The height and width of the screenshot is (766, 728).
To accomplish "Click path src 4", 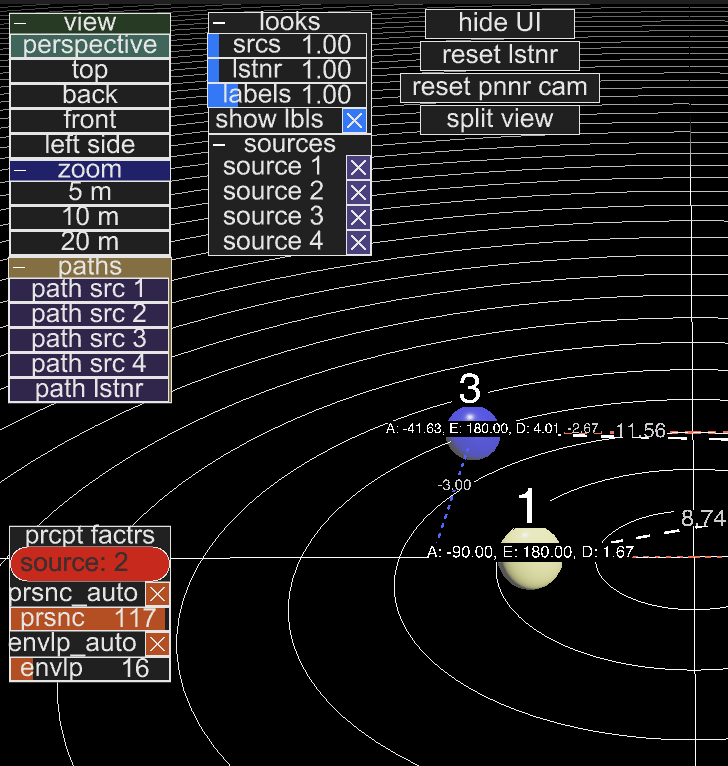I will click(x=89, y=364).
